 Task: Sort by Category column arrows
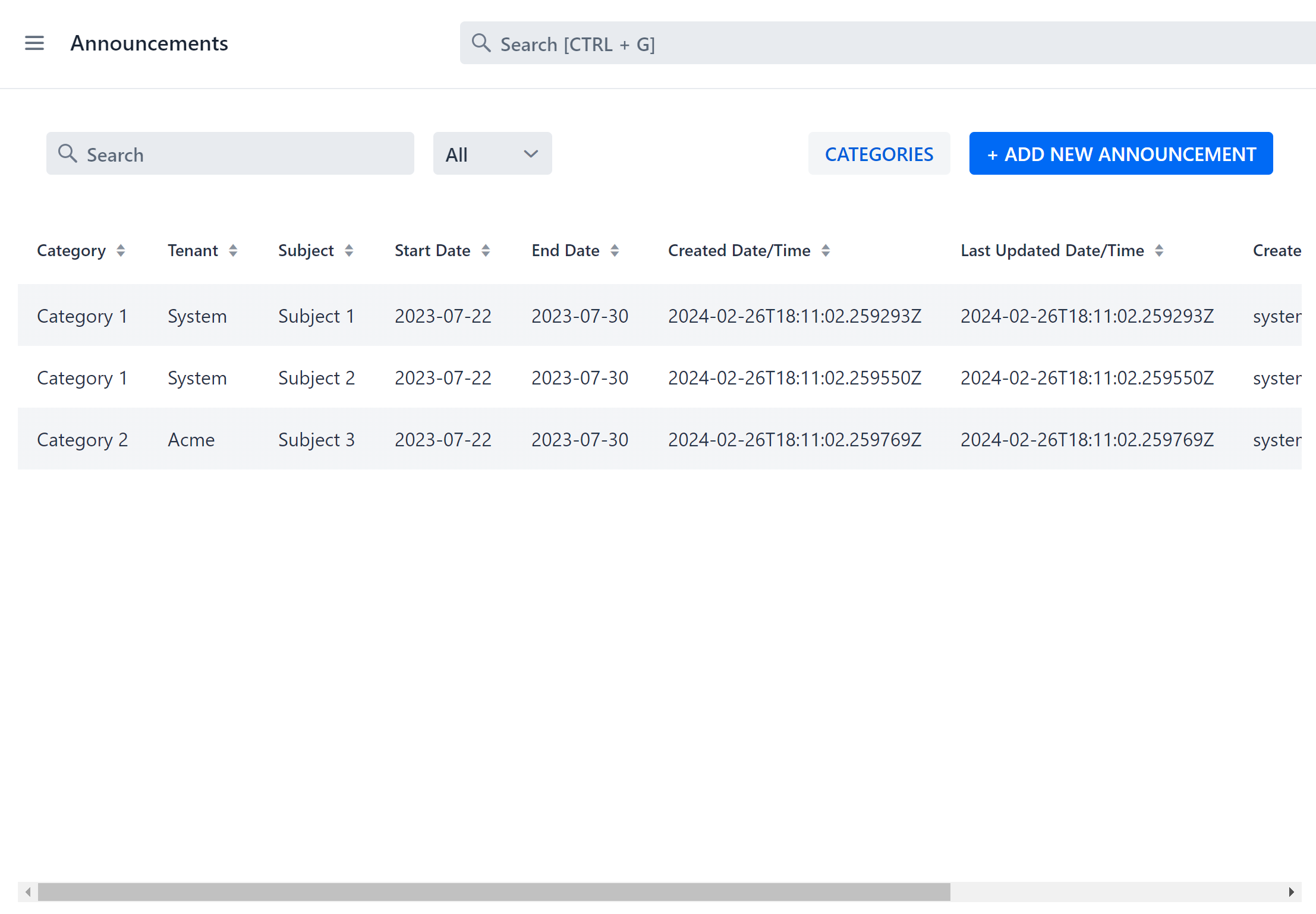point(121,251)
